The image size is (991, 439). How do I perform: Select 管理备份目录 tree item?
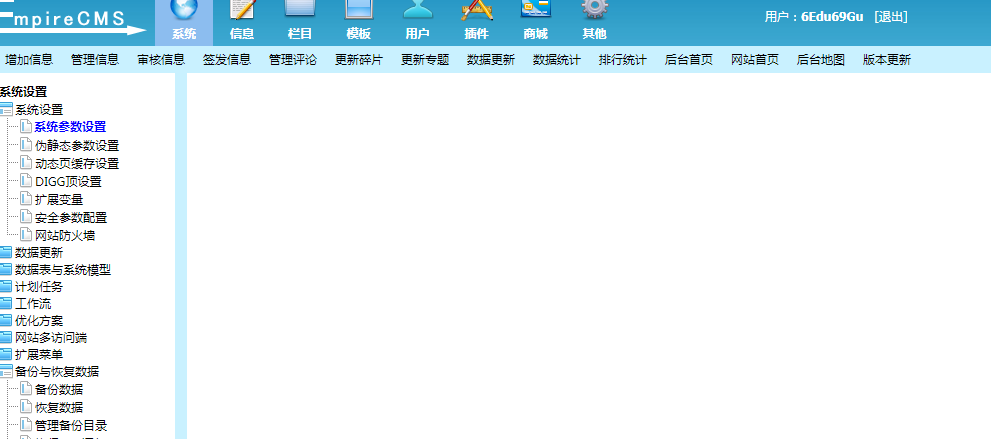71,425
